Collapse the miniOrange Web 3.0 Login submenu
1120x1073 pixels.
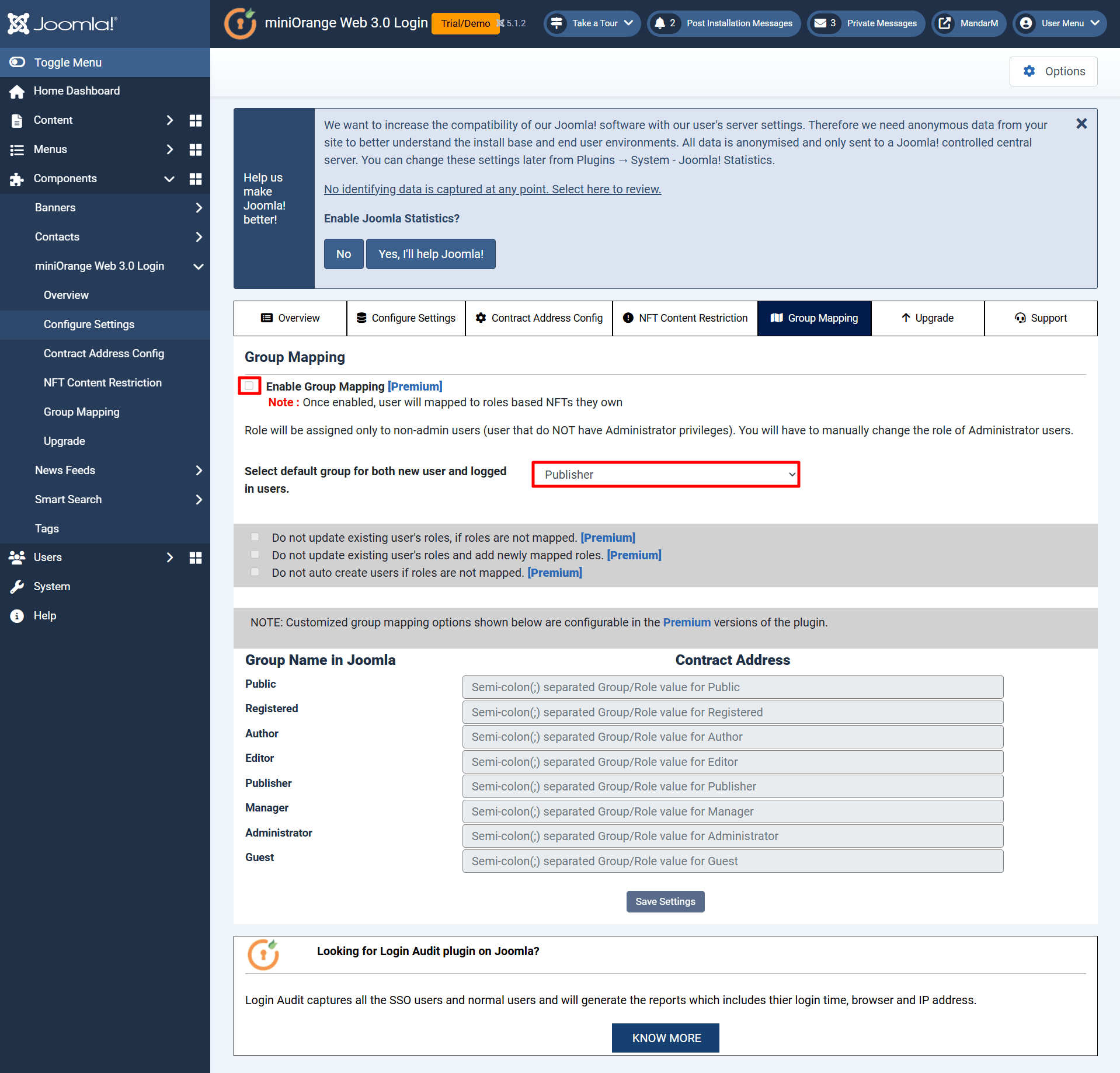click(199, 266)
